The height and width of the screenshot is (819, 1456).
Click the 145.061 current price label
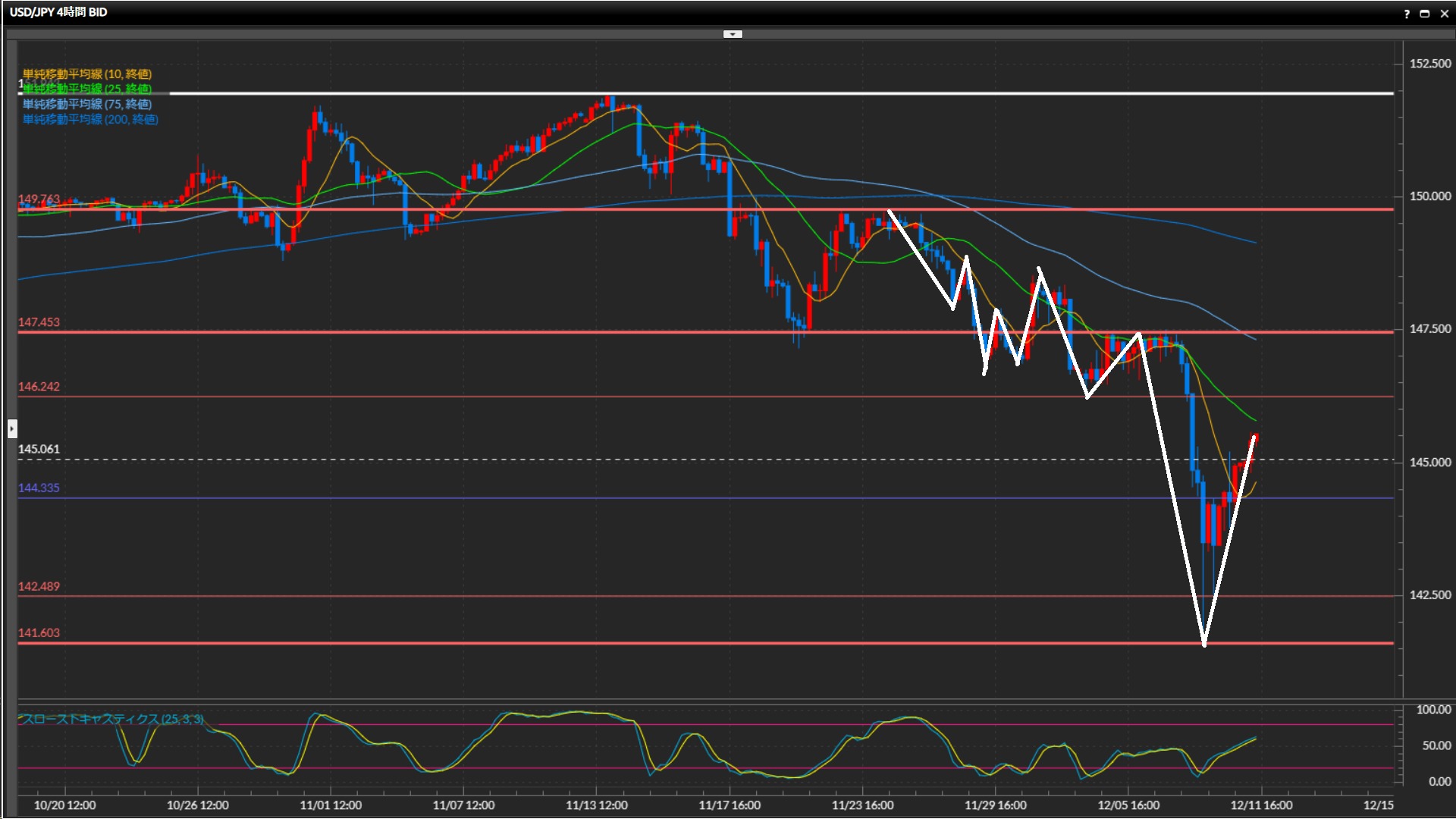(x=39, y=449)
